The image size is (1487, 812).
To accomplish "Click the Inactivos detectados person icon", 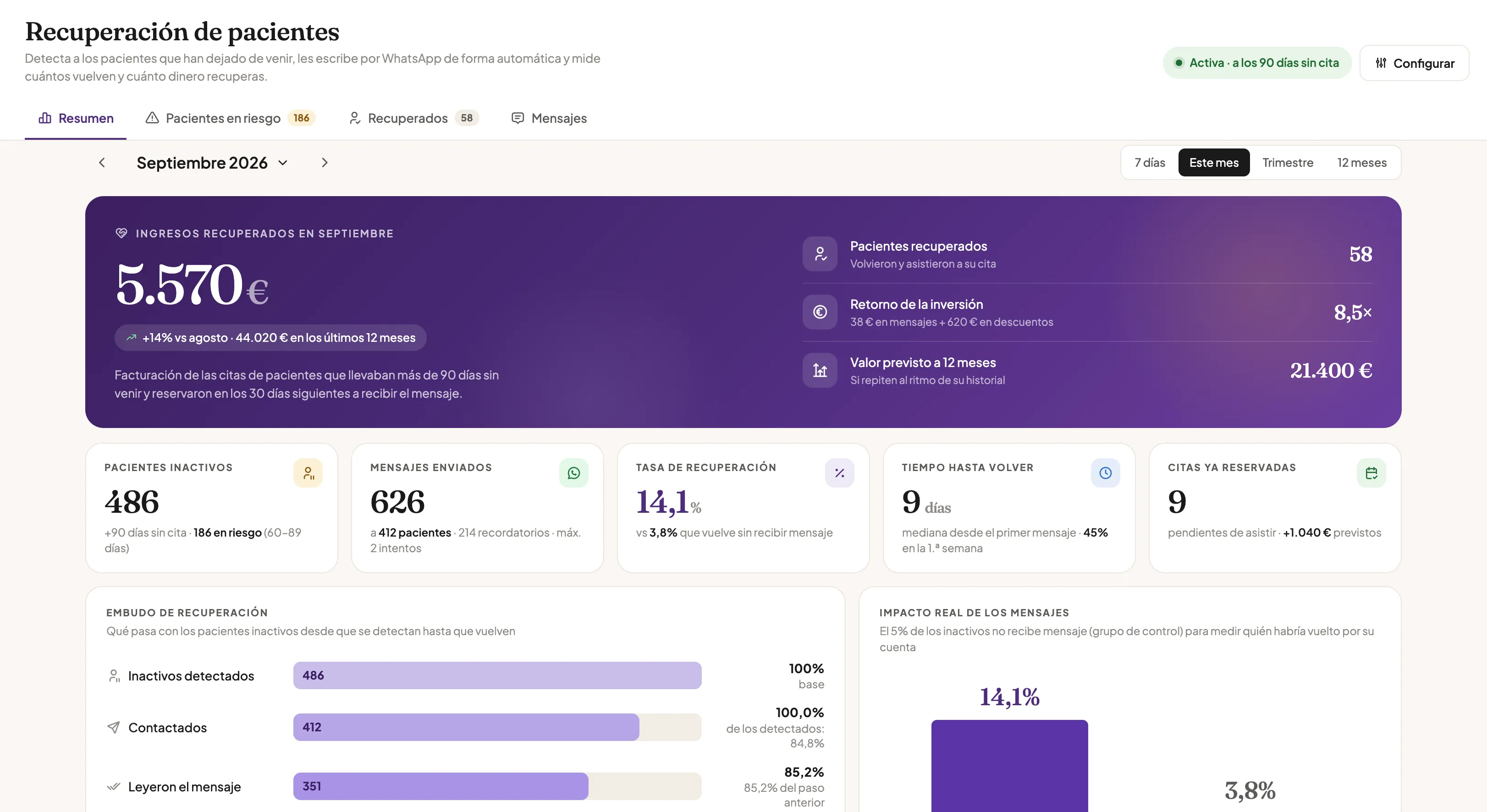I will (114, 676).
